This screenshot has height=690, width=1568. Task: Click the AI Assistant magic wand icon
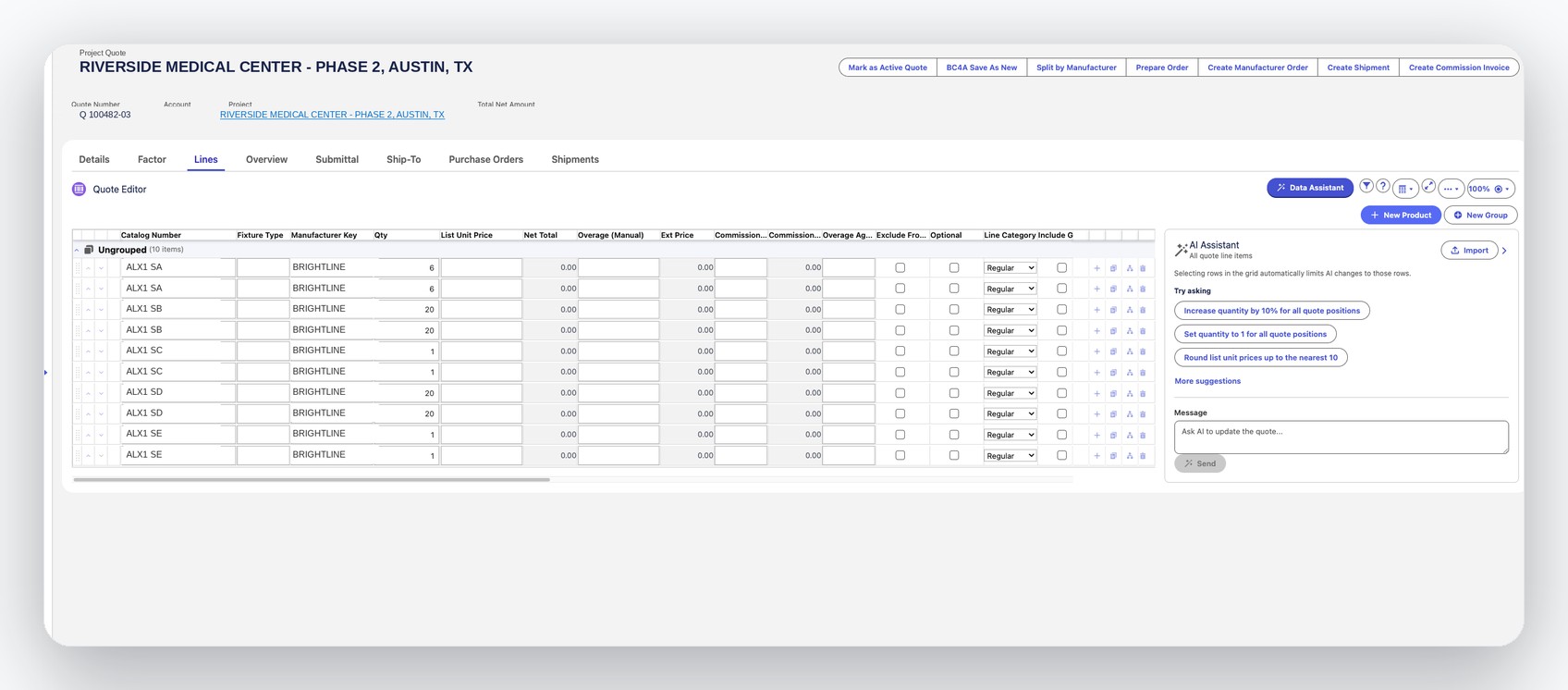[x=1181, y=250]
